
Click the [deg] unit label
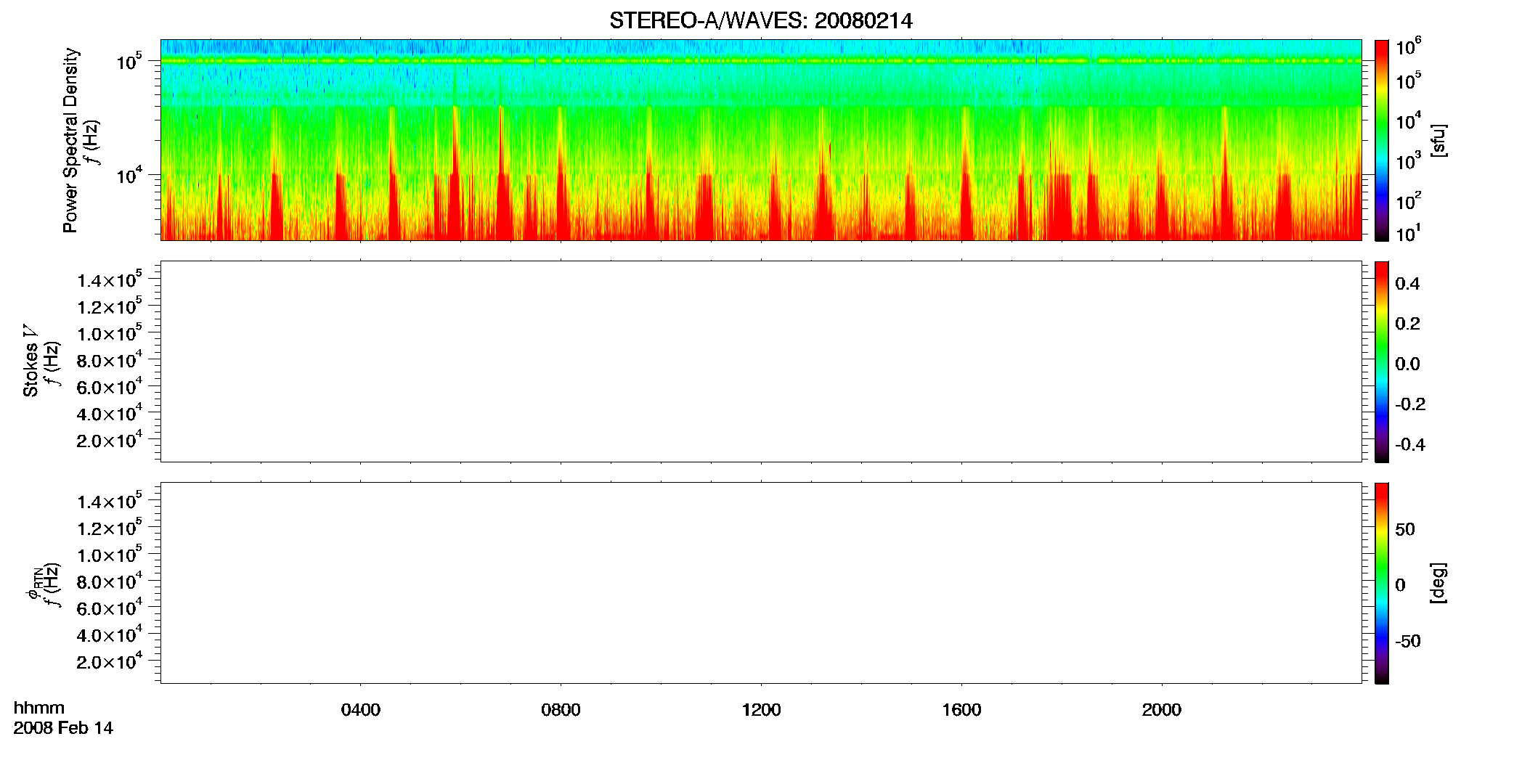tap(1438, 583)
